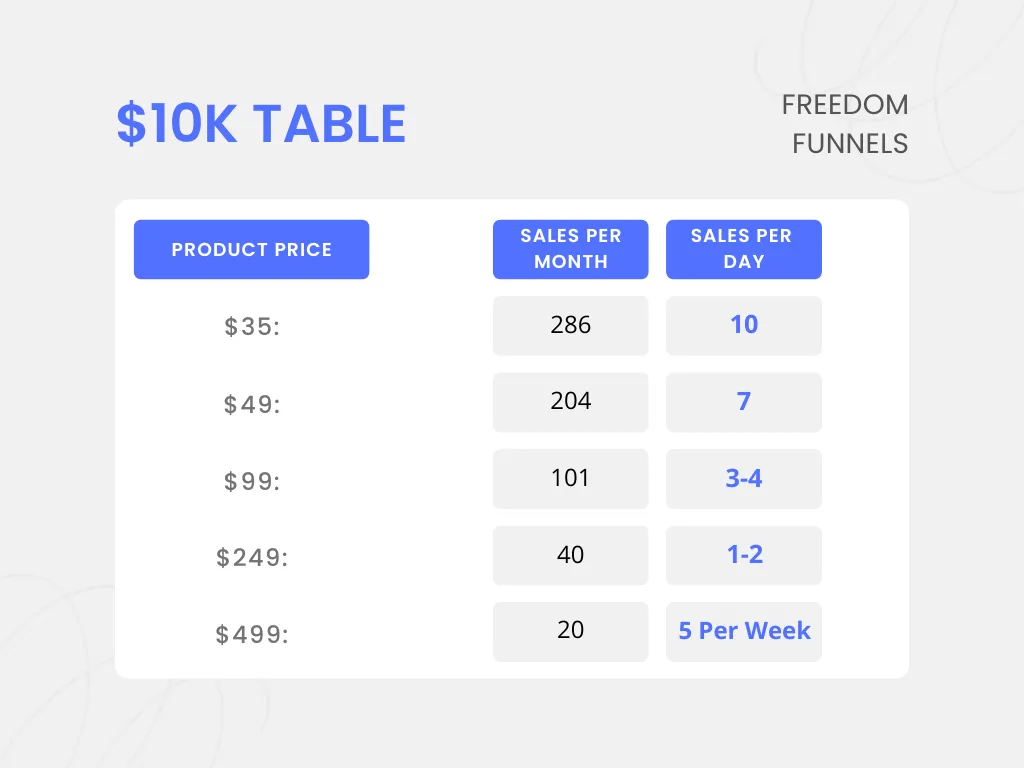Click the 204 monthly sales cell
Screen dimensions: 1024x768
tap(570, 402)
